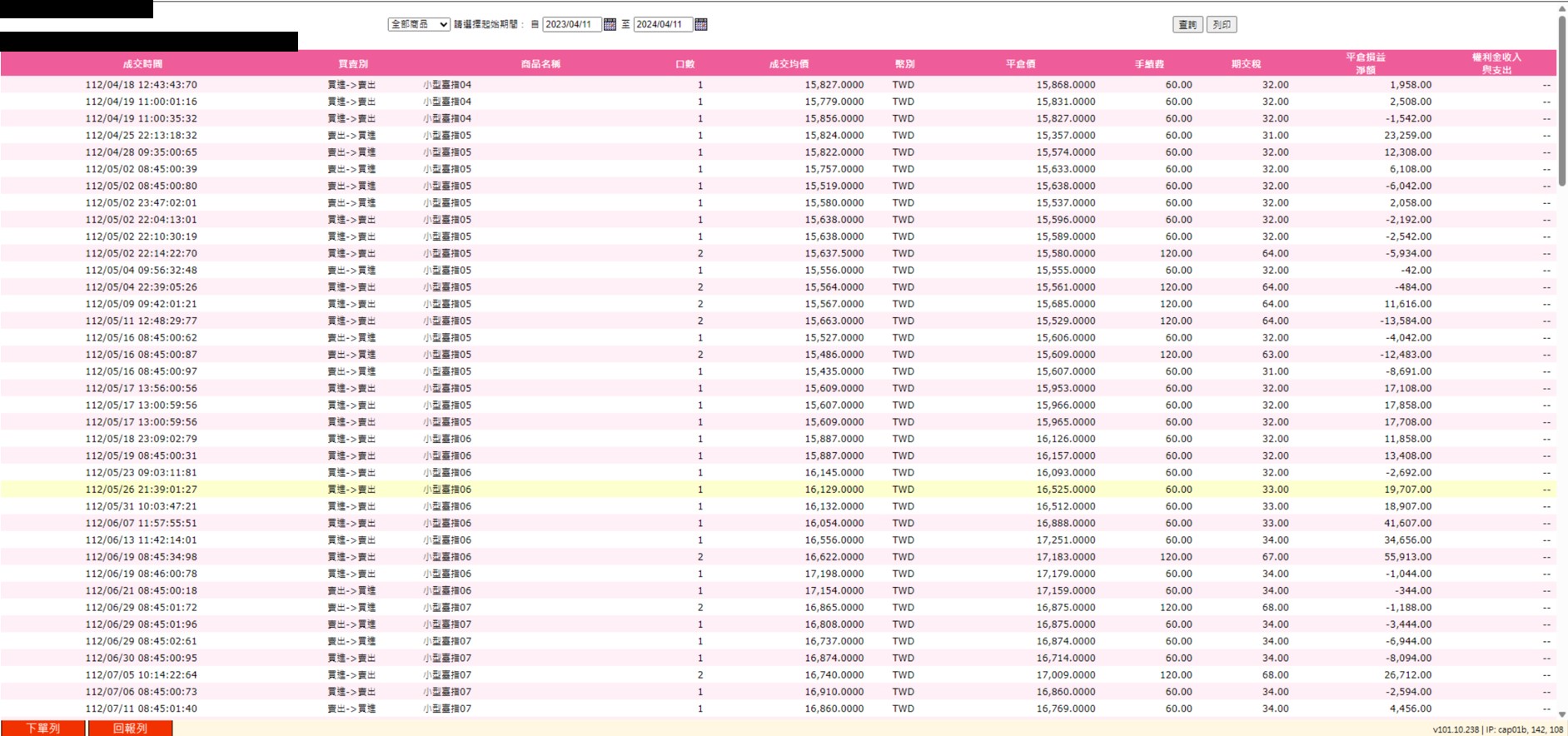Click the 期交稅 column header
1568x736 pixels.
(1247, 64)
